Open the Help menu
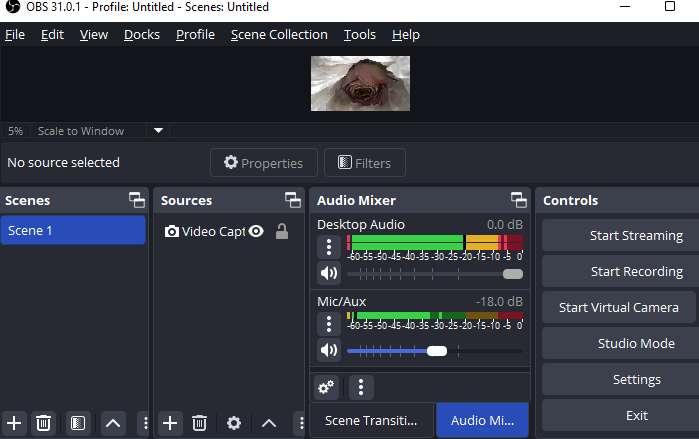Screen dimensions: 699x439 tap(406, 35)
